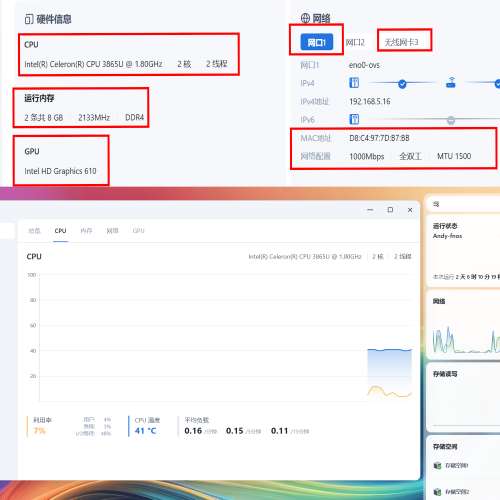This screenshot has width=500, height=500.
Task: Click the MTU 1500 value
Action: click(x=454, y=156)
